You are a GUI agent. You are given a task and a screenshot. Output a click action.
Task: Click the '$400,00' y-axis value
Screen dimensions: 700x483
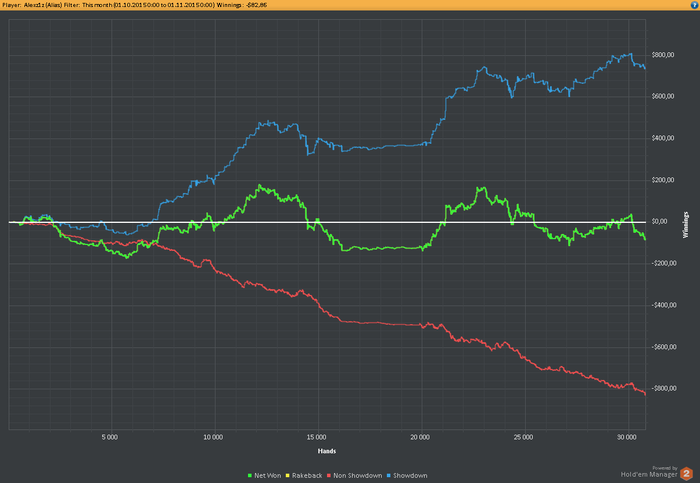[663, 138]
